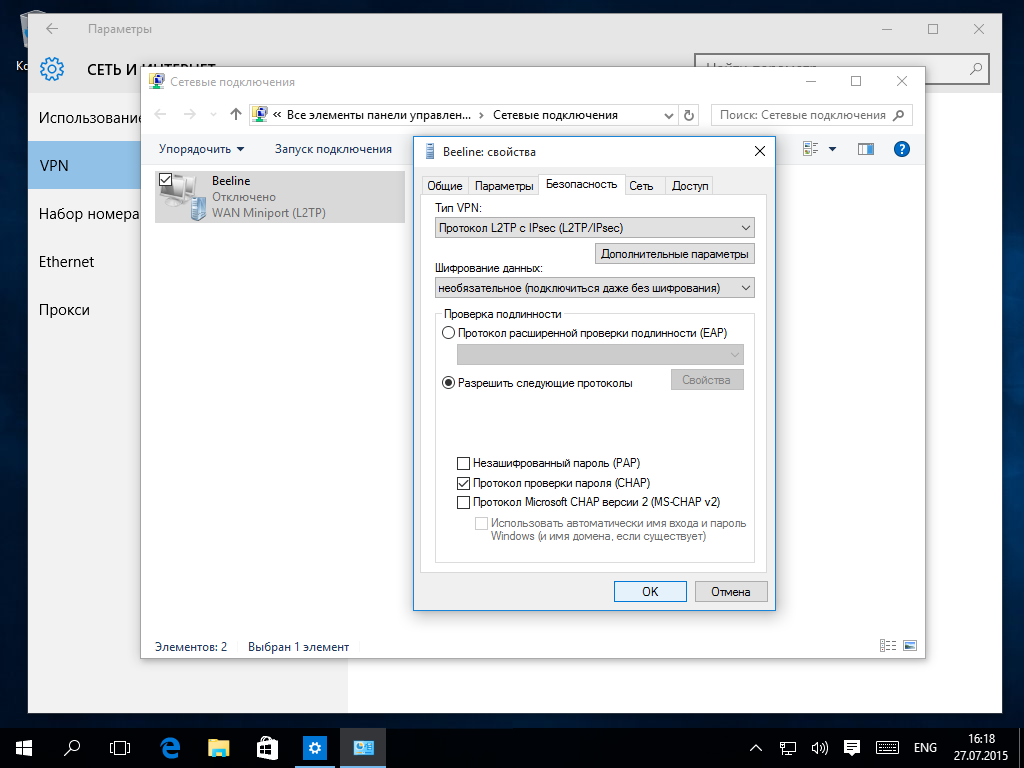
Task: Click the search magnifier in Параметры search box
Action: (x=976, y=69)
